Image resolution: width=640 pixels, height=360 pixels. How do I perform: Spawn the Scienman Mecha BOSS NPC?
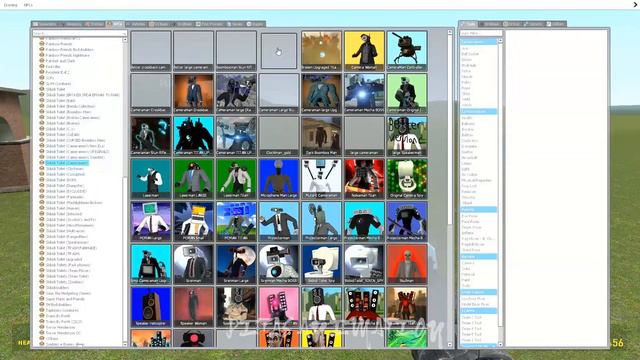(x=279, y=264)
